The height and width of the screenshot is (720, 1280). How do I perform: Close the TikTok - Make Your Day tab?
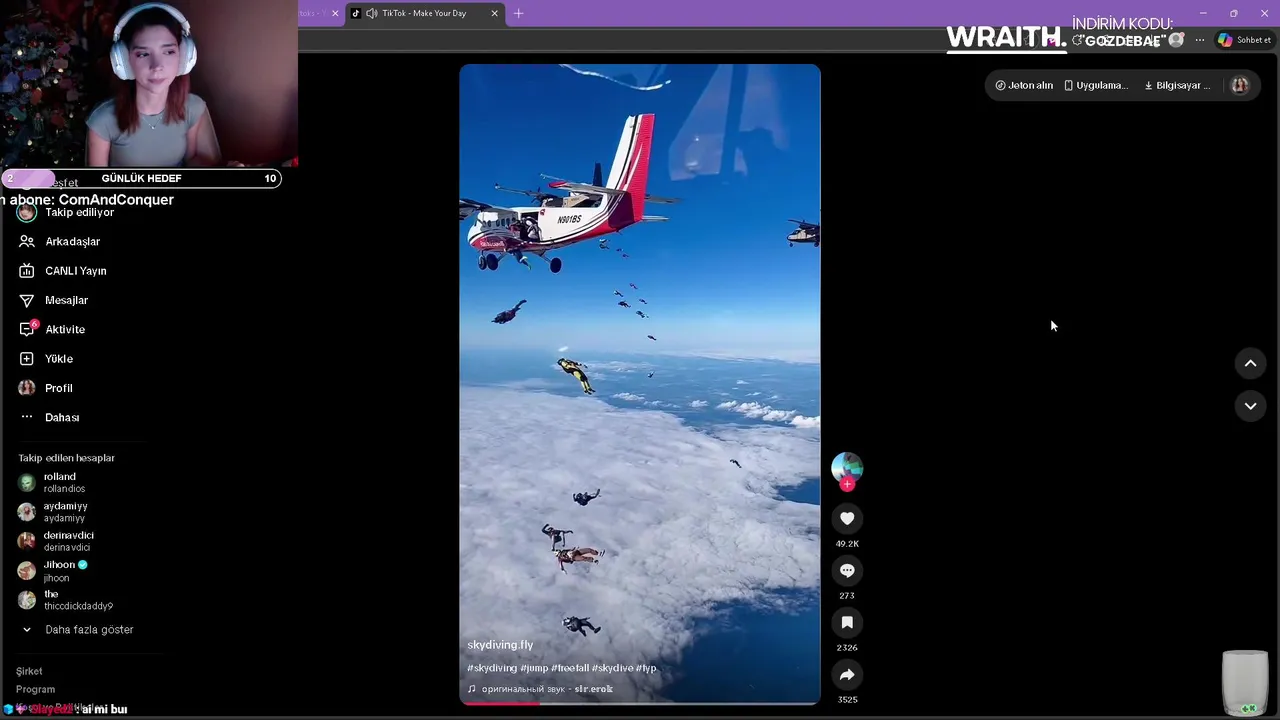494,13
